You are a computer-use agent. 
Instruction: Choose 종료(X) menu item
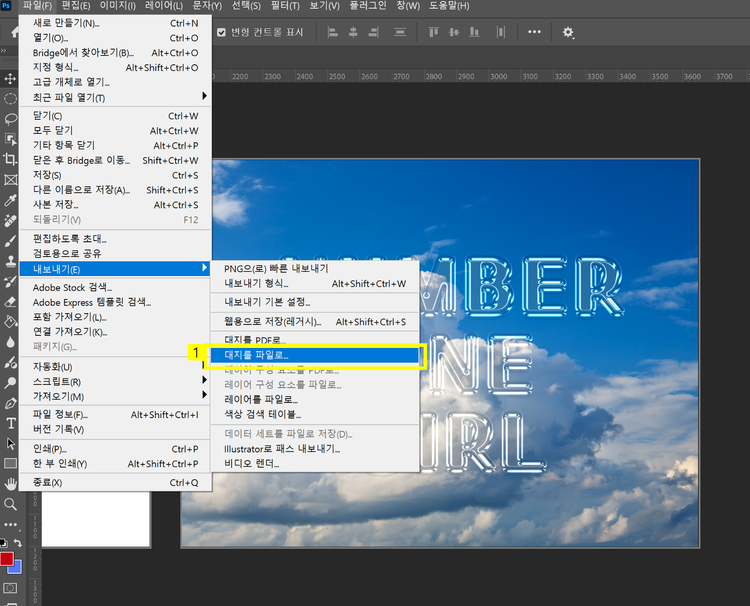(115, 483)
